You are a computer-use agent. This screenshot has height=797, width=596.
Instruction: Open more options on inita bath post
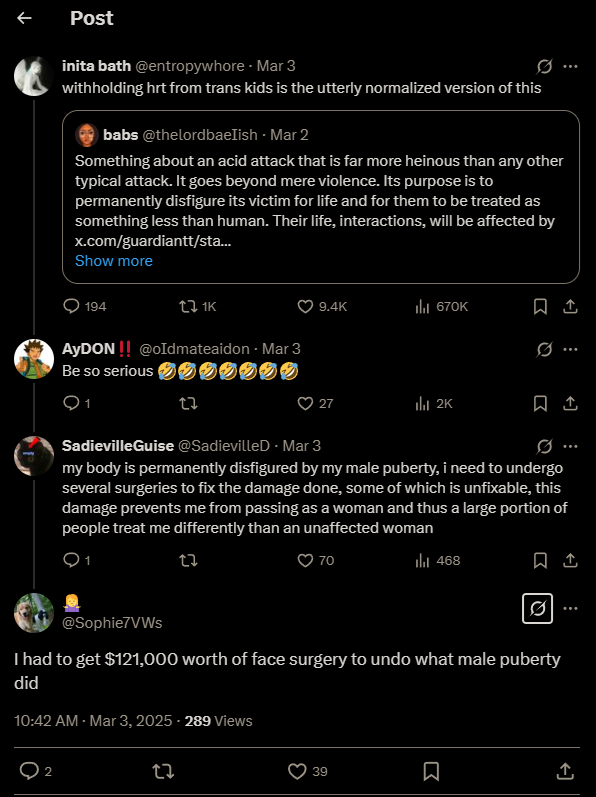click(571, 67)
